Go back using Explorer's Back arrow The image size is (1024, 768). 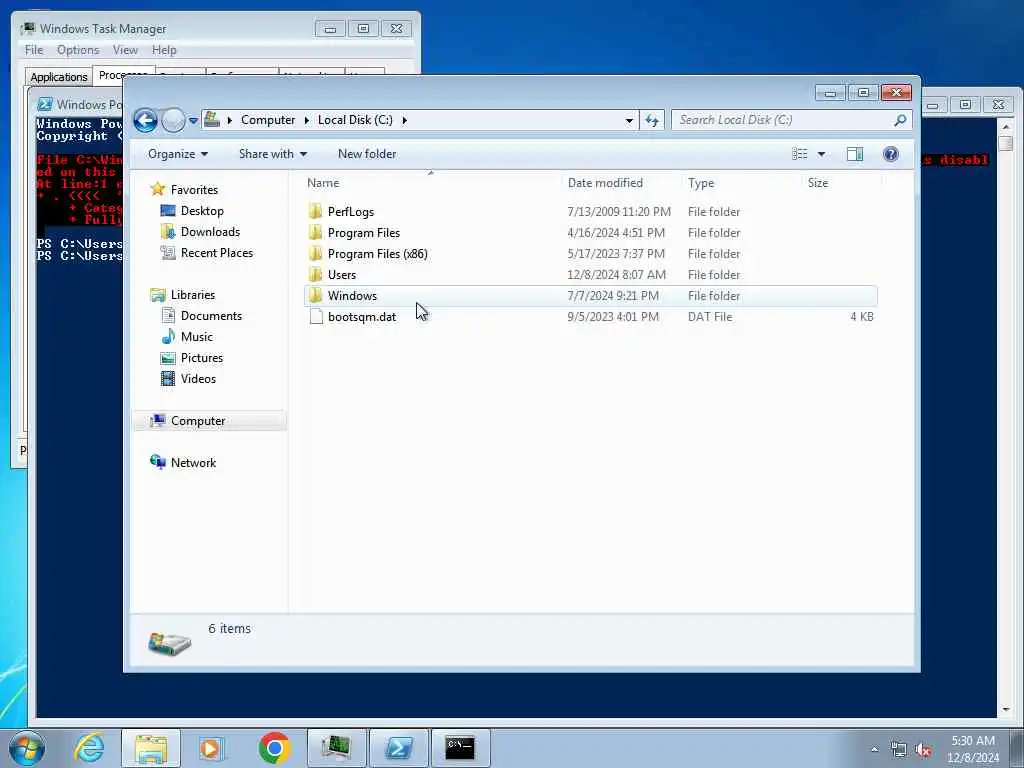(x=145, y=120)
